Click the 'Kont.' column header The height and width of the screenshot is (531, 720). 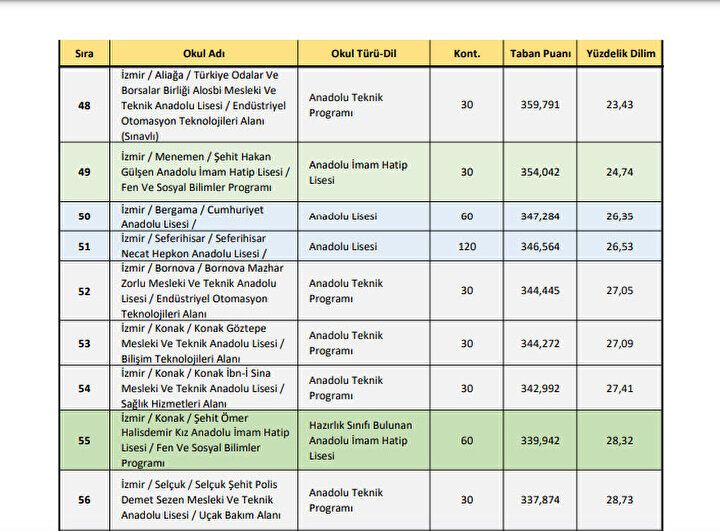(467, 53)
